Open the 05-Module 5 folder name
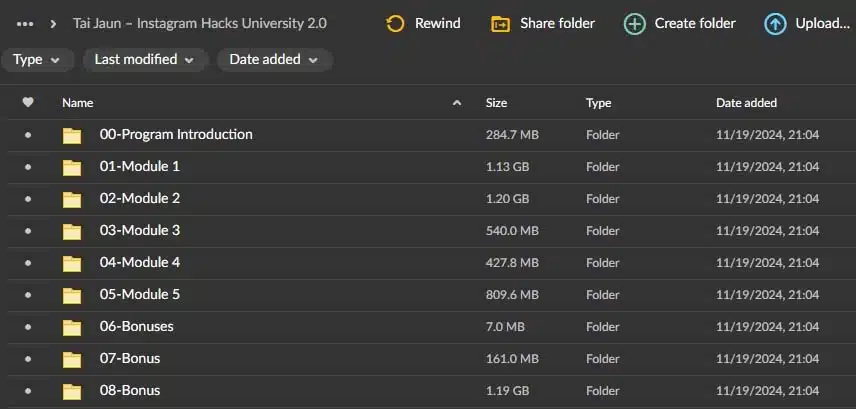The width and height of the screenshot is (856, 409). (140, 294)
